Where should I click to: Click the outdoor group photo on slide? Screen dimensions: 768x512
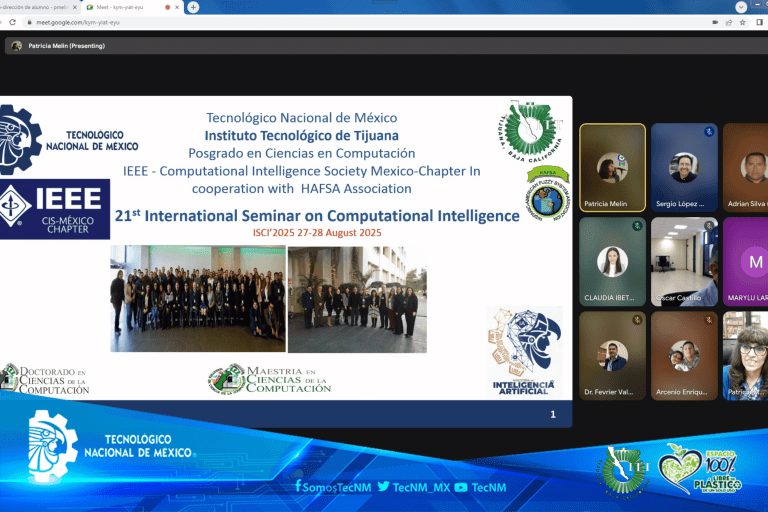357,299
